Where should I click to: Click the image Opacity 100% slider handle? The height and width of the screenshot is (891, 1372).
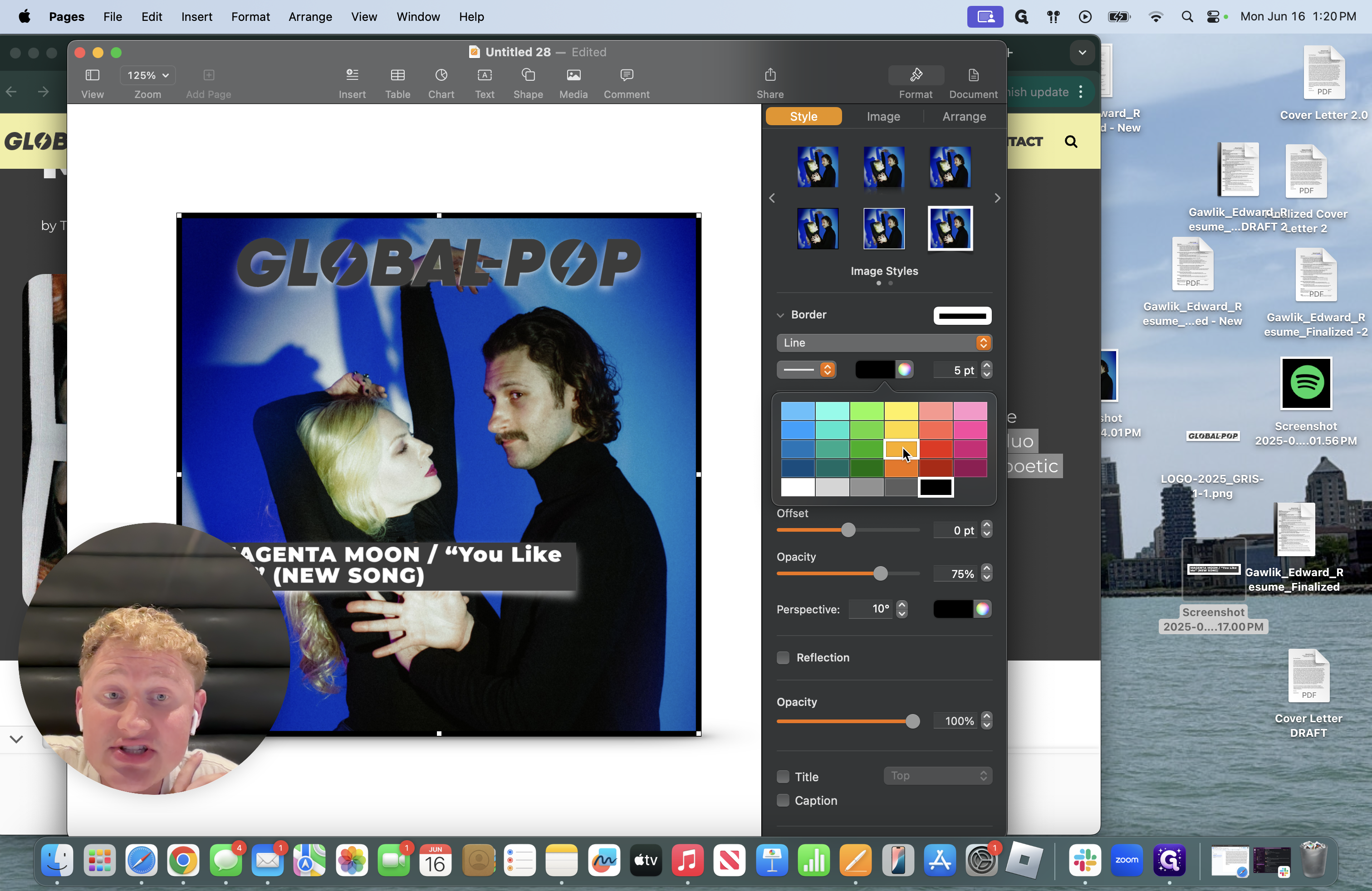pyautogui.click(x=912, y=721)
